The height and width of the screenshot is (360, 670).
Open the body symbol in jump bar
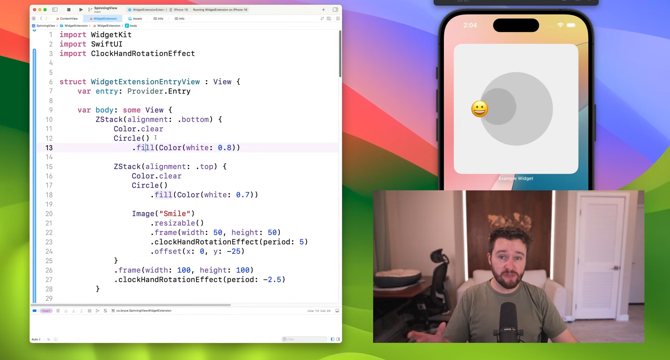click(131, 26)
